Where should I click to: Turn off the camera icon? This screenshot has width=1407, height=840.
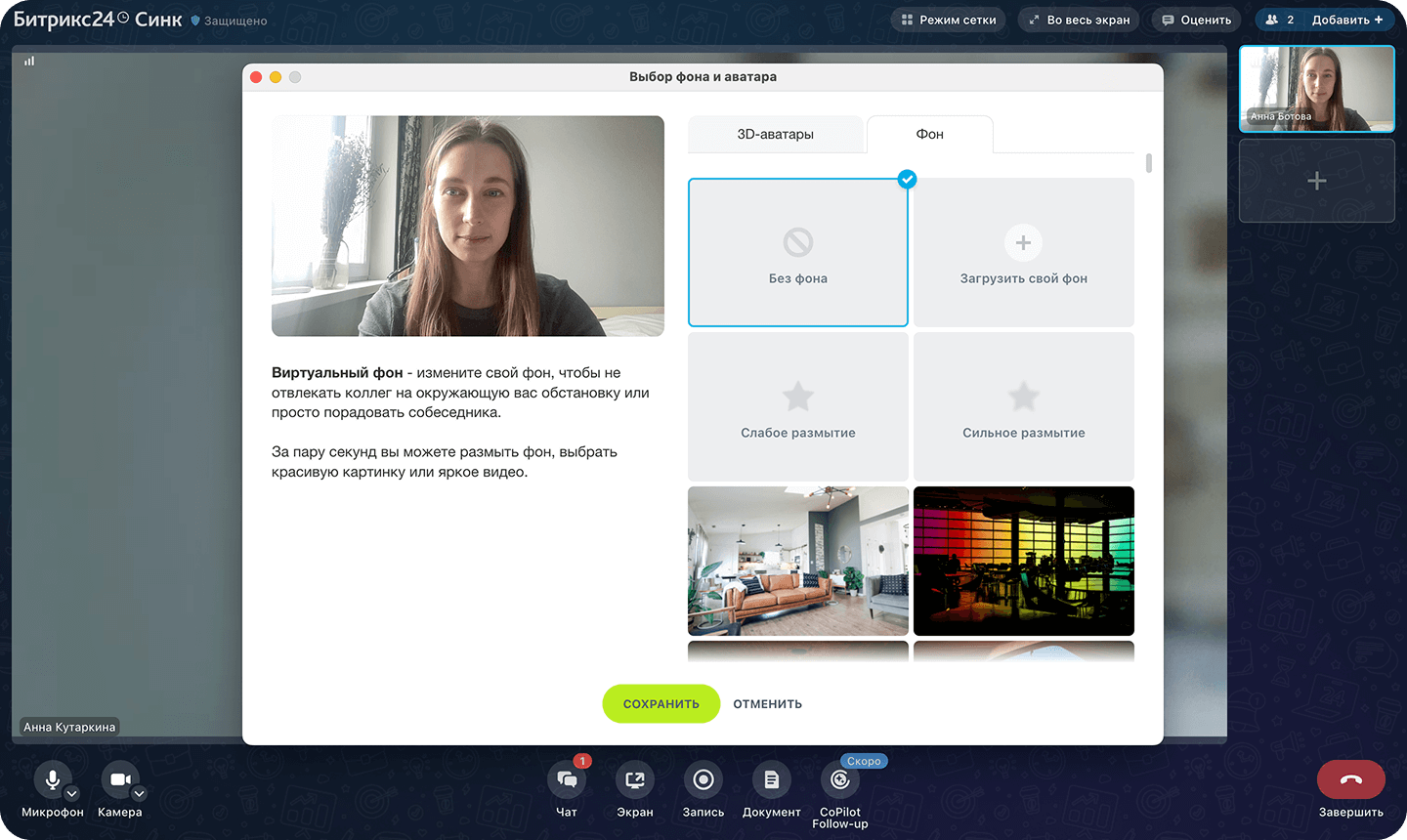point(119,779)
